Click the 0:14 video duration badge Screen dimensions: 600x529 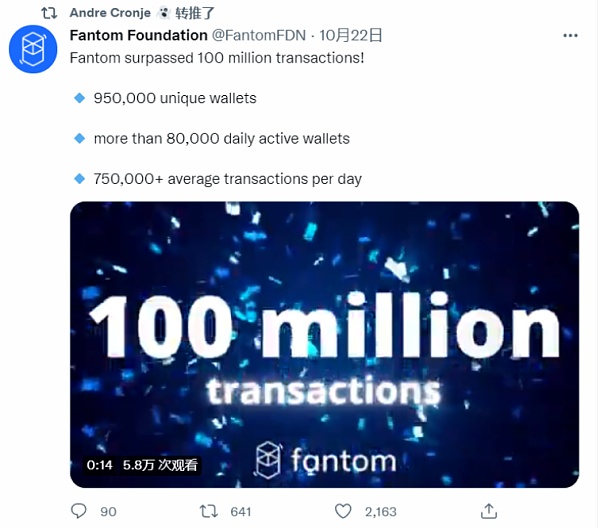(99, 465)
